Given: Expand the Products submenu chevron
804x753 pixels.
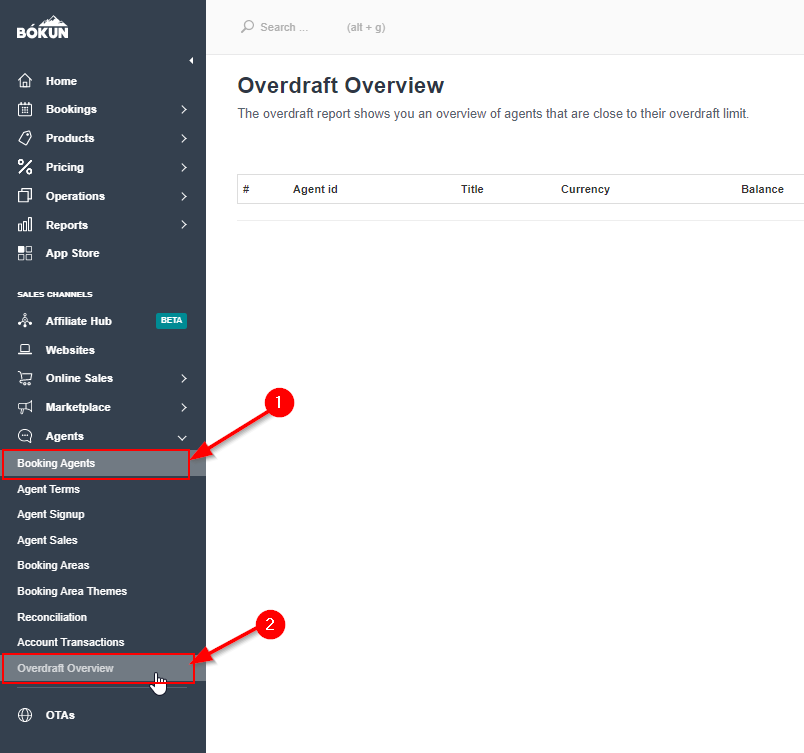Looking at the screenshot, I should [184, 138].
